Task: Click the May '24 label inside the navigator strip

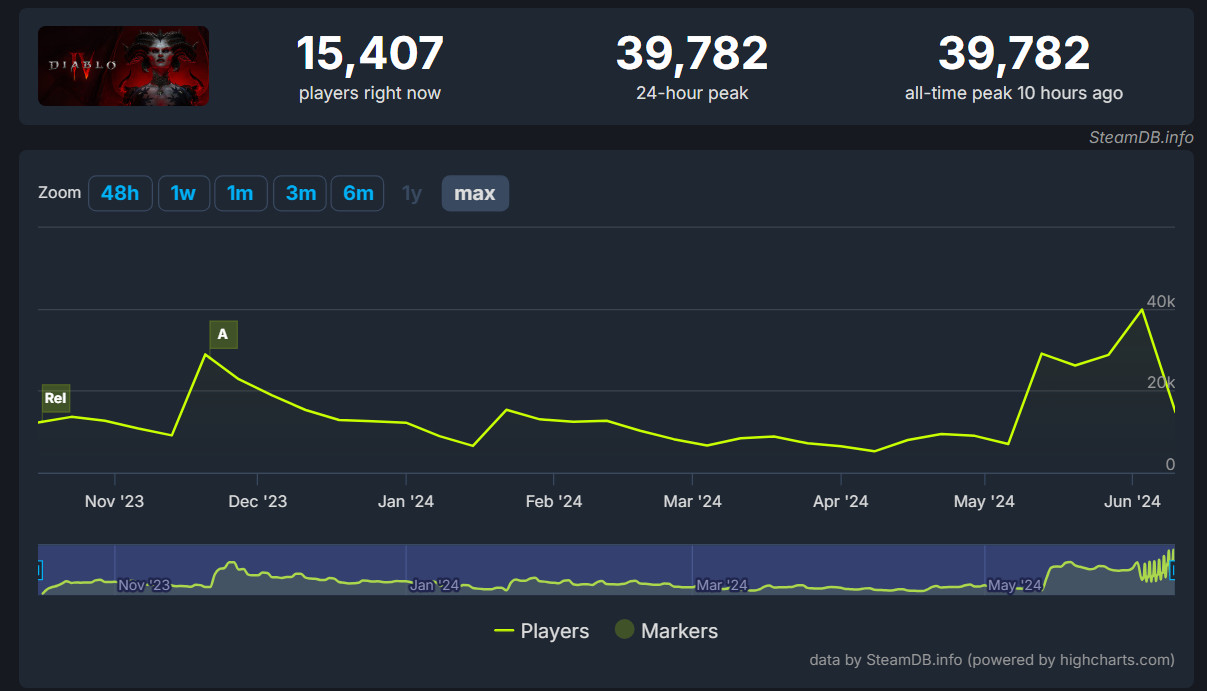Action: pos(1015,585)
